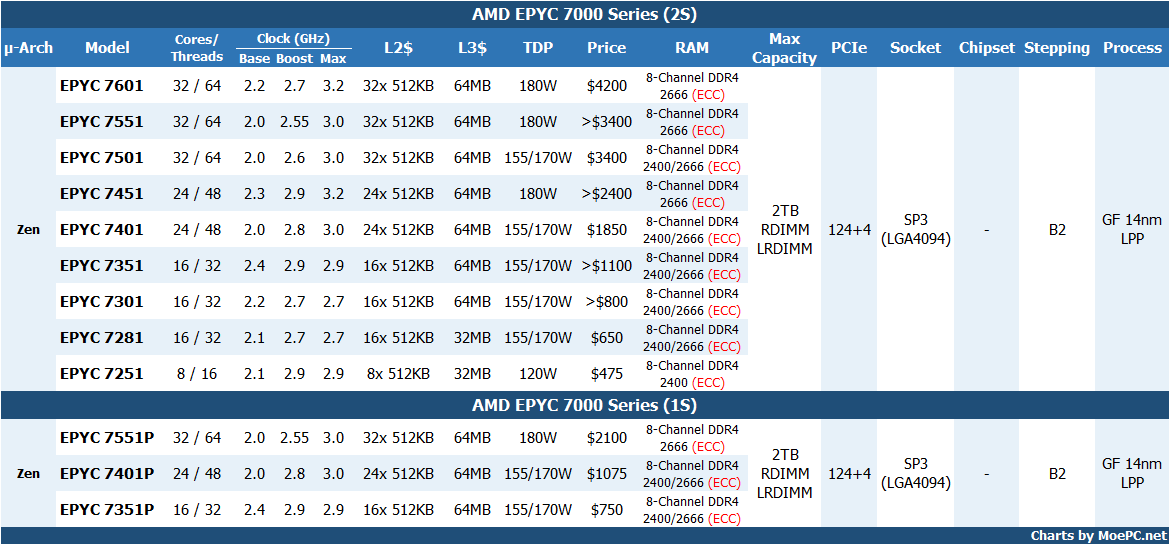Click the $2100 price of EPYC 7551P

click(607, 437)
